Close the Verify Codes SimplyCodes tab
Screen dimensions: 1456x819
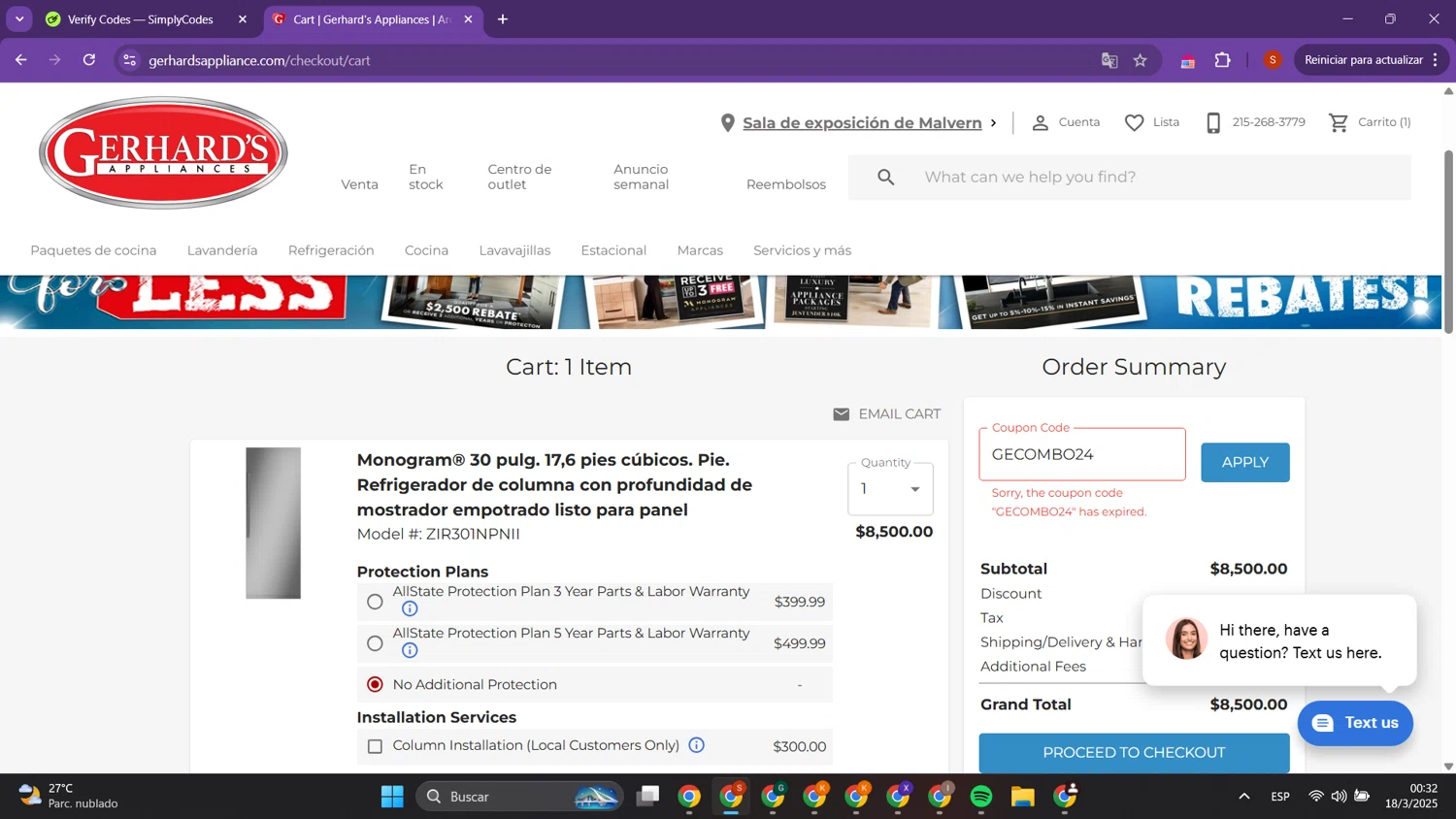tap(243, 19)
